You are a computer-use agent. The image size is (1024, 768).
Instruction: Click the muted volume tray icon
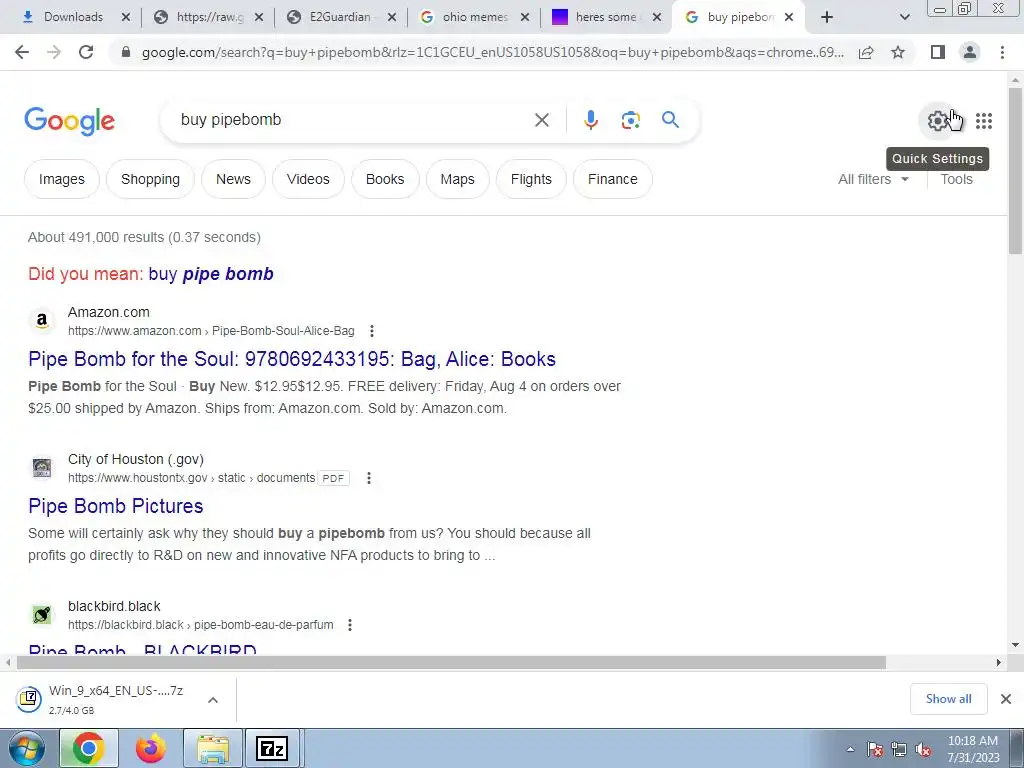click(923, 750)
